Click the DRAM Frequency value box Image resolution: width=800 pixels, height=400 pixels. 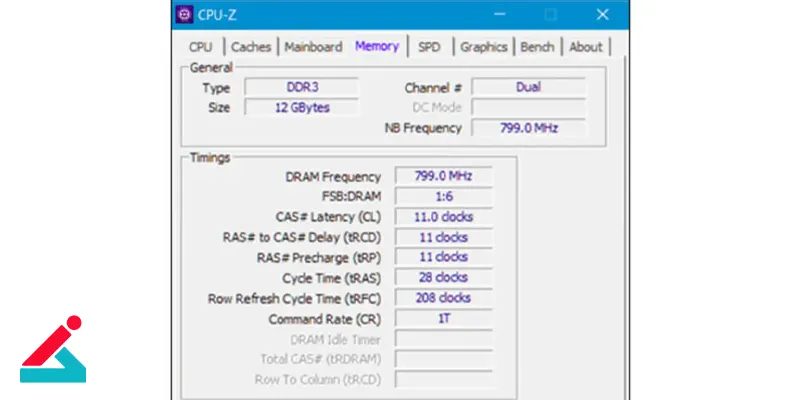click(442, 176)
